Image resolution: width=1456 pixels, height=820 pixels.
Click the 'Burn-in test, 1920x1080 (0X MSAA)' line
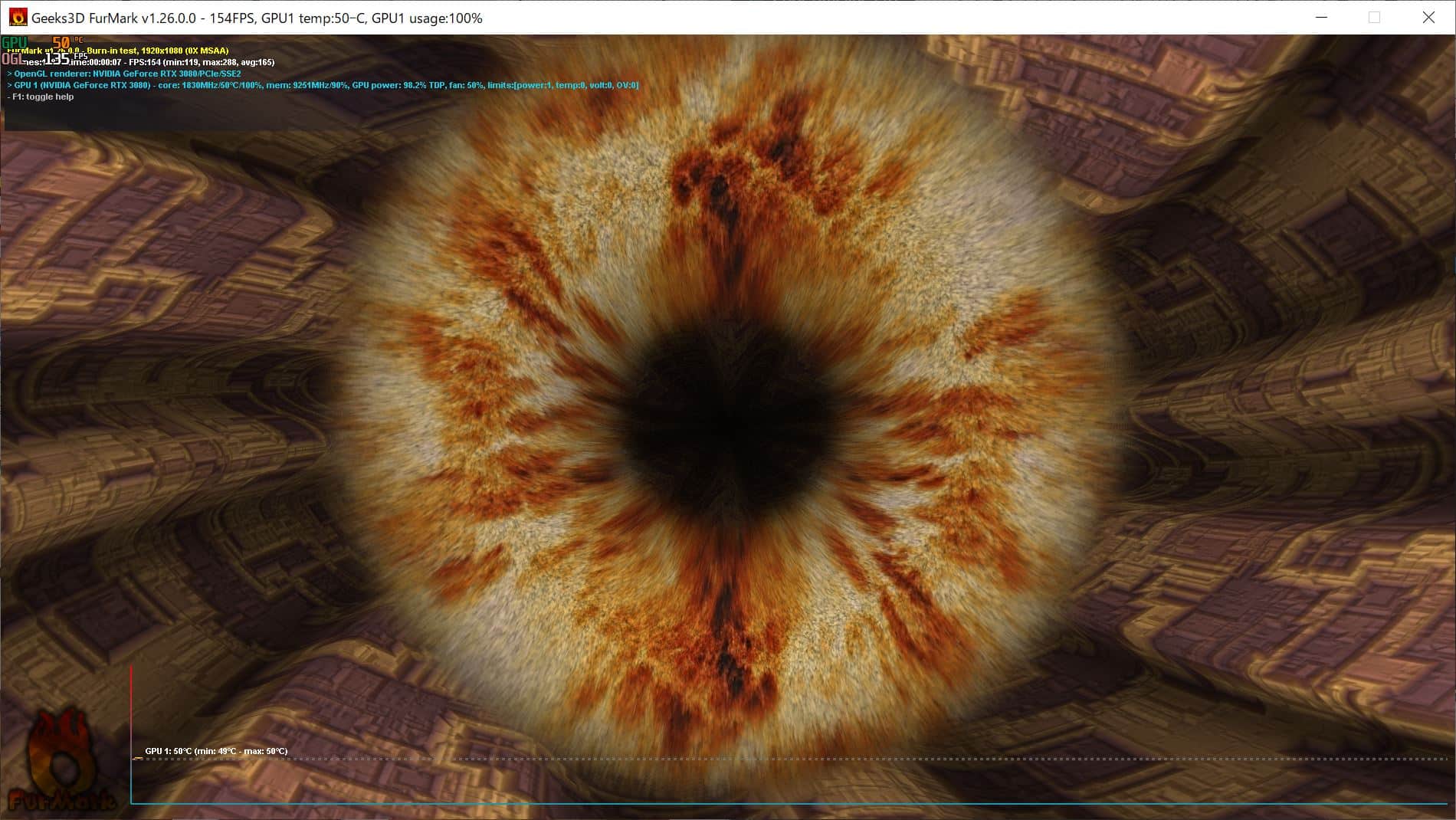tap(158, 51)
